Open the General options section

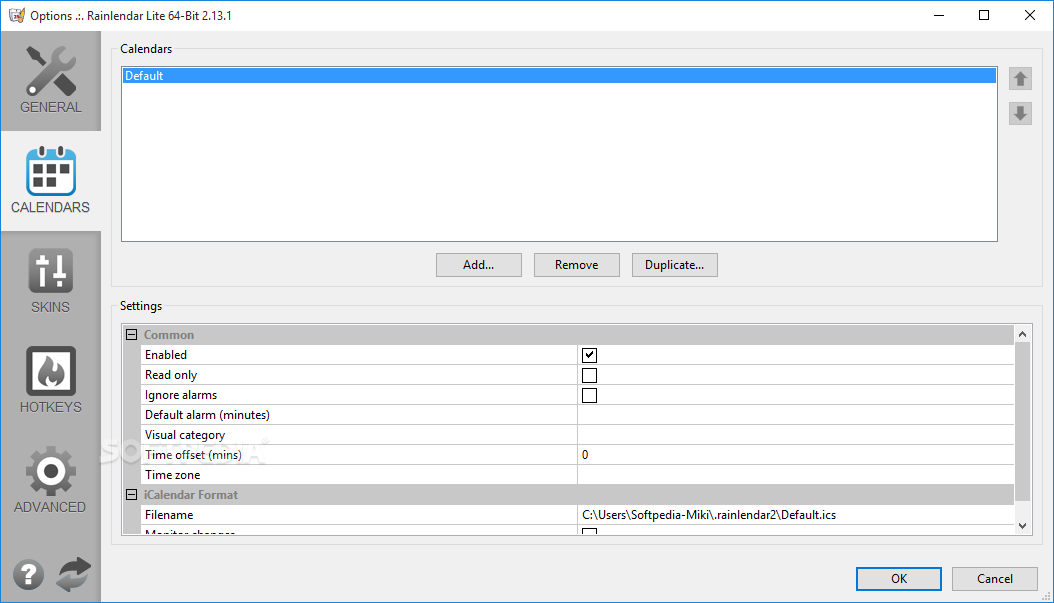[50, 81]
